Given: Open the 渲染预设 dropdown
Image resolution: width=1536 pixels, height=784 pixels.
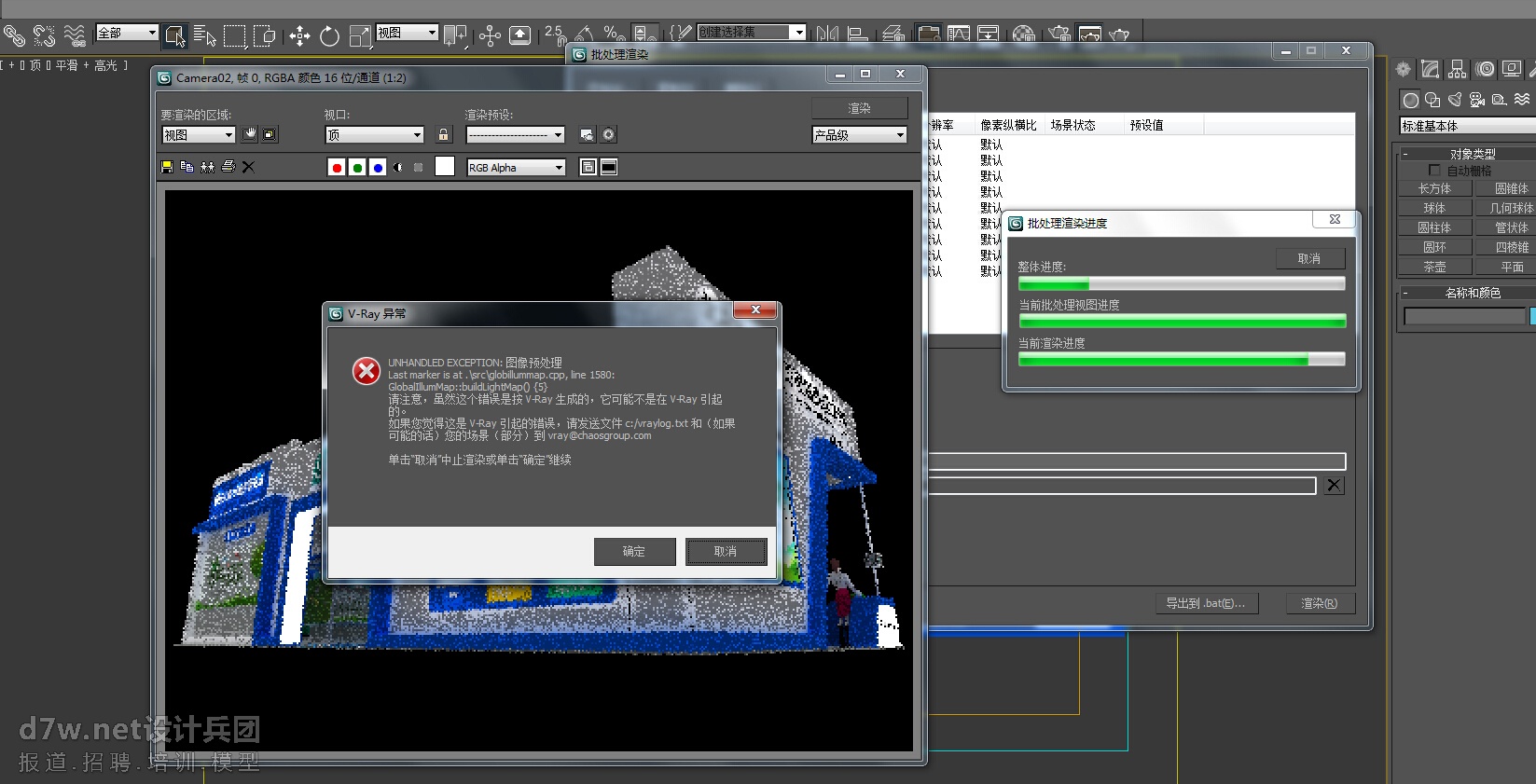Looking at the screenshot, I should (515, 135).
